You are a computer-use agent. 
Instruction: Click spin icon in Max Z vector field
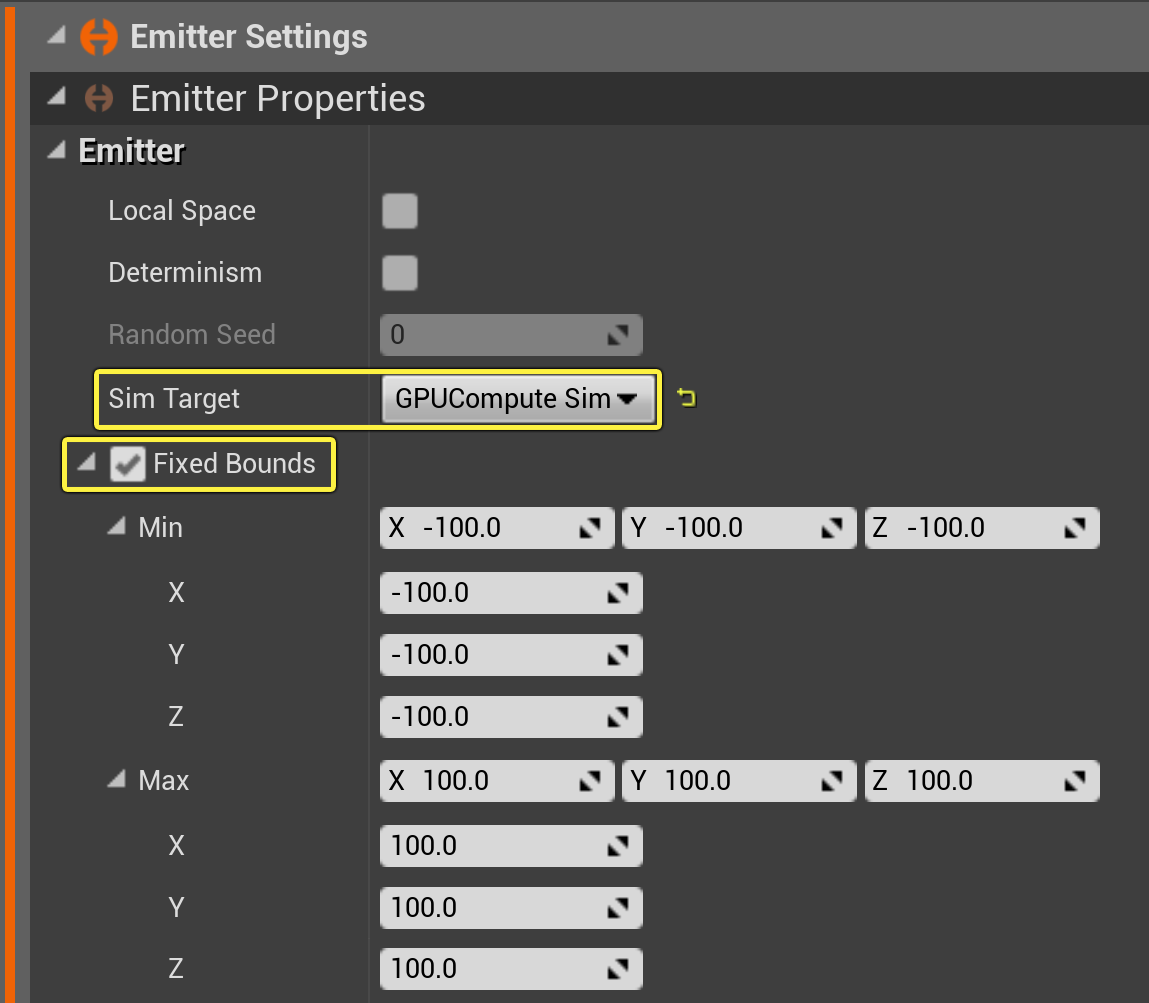pos(1074,781)
